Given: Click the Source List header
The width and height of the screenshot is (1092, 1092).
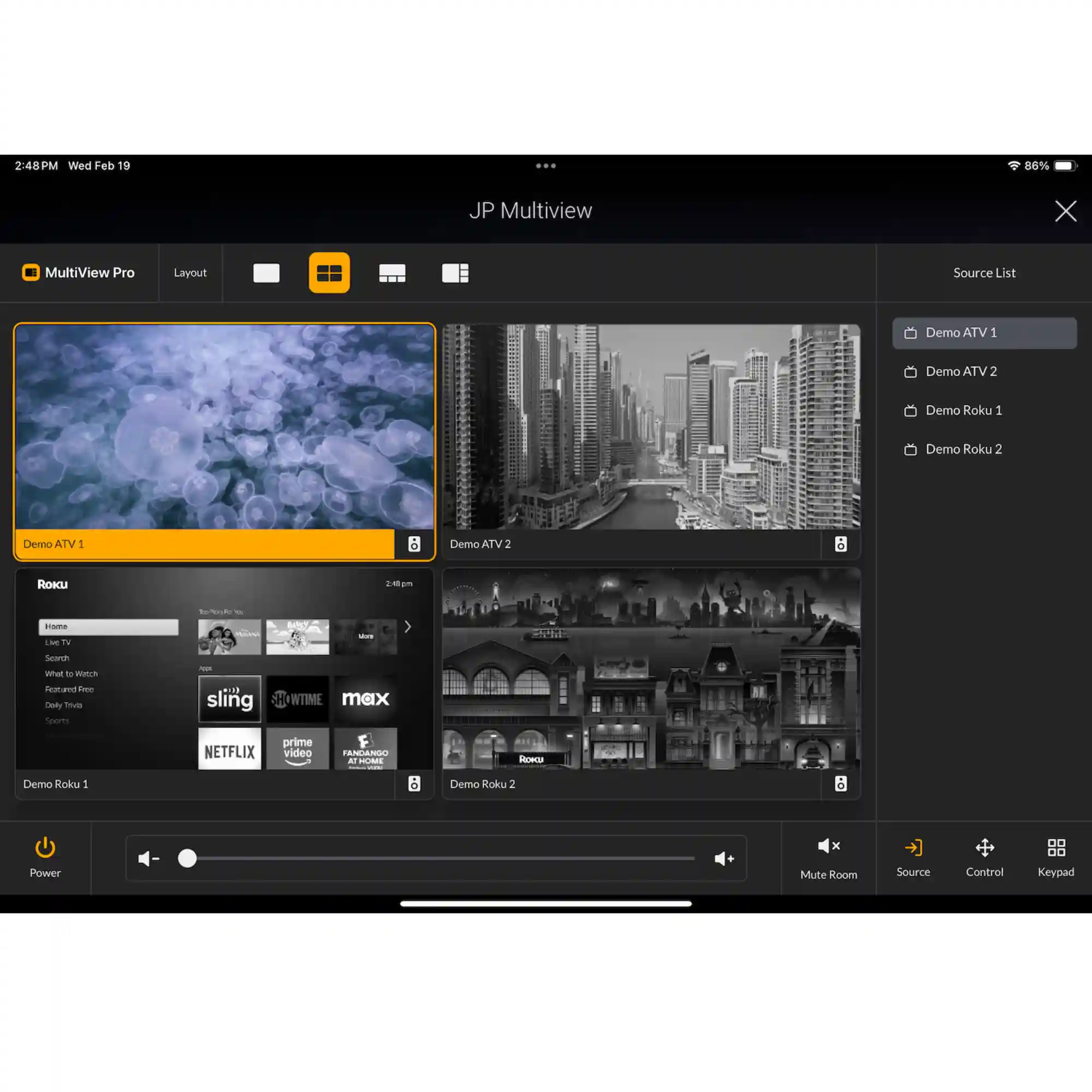Looking at the screenshot, I should [x=984, y=272].
